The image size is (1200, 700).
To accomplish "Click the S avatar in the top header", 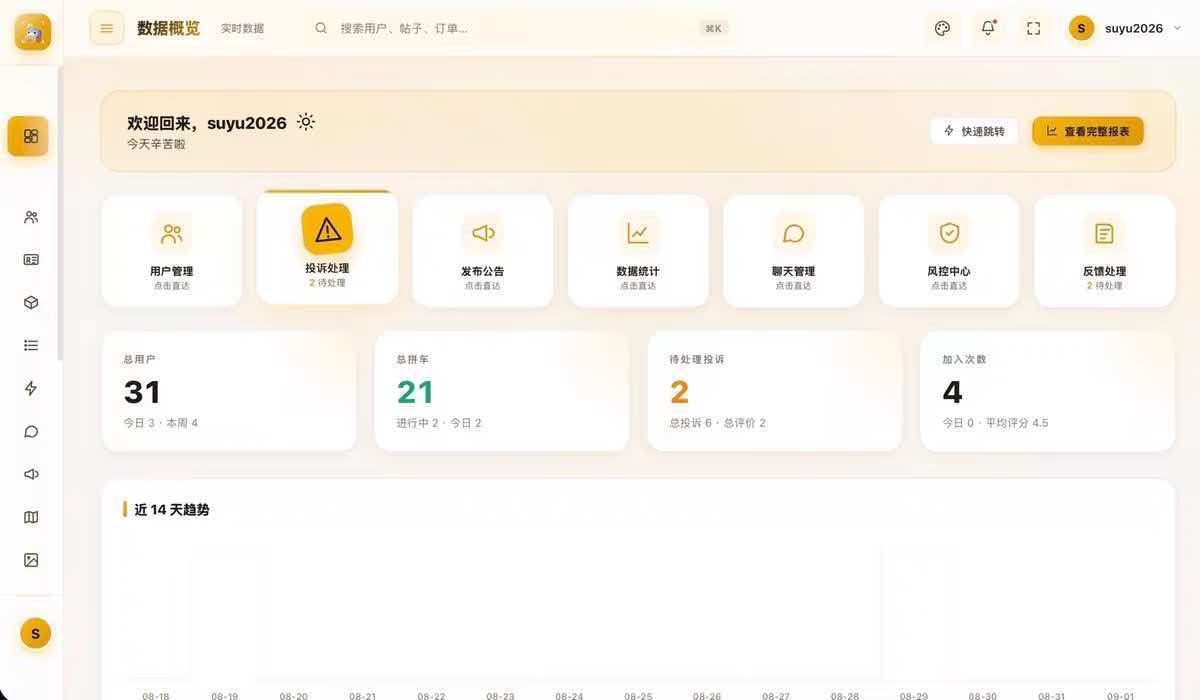I will [x=1081, y=28].
